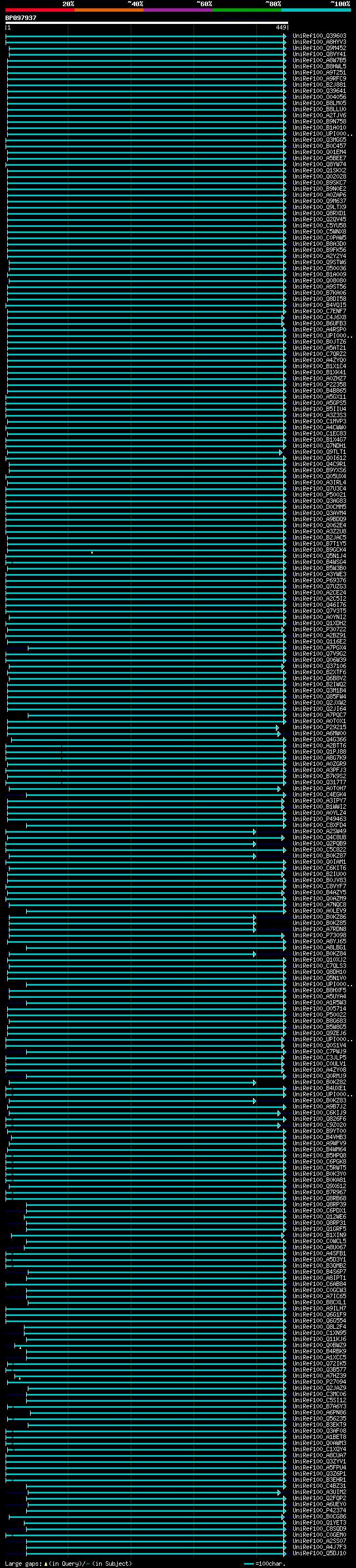The width and height of the screenshot is (356, 1568).
Task: Open hit UniRef100_C7ENF7
Action: [x=319, y=311]
